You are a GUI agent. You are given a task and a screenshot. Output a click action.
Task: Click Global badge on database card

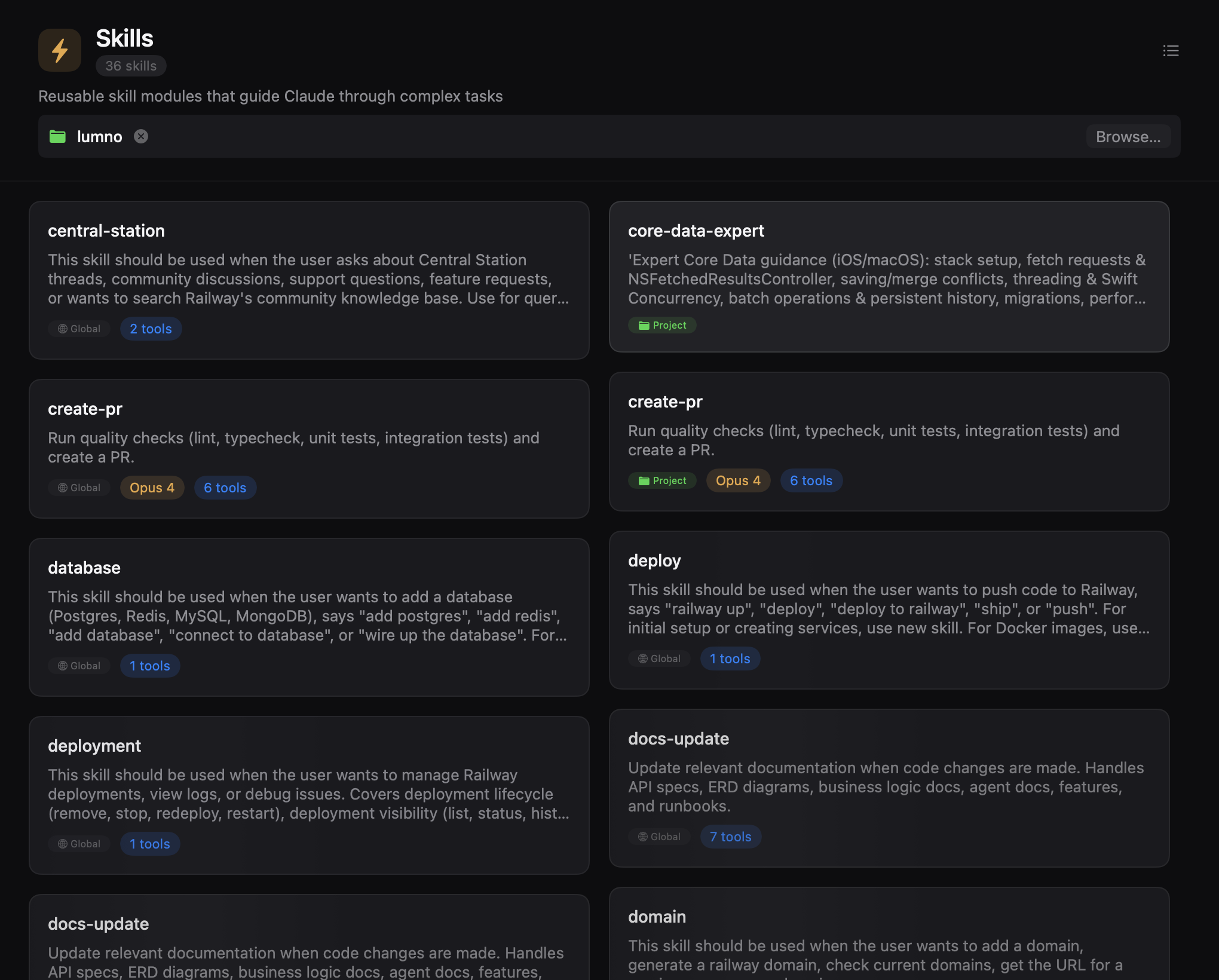(x=79, y=666)
